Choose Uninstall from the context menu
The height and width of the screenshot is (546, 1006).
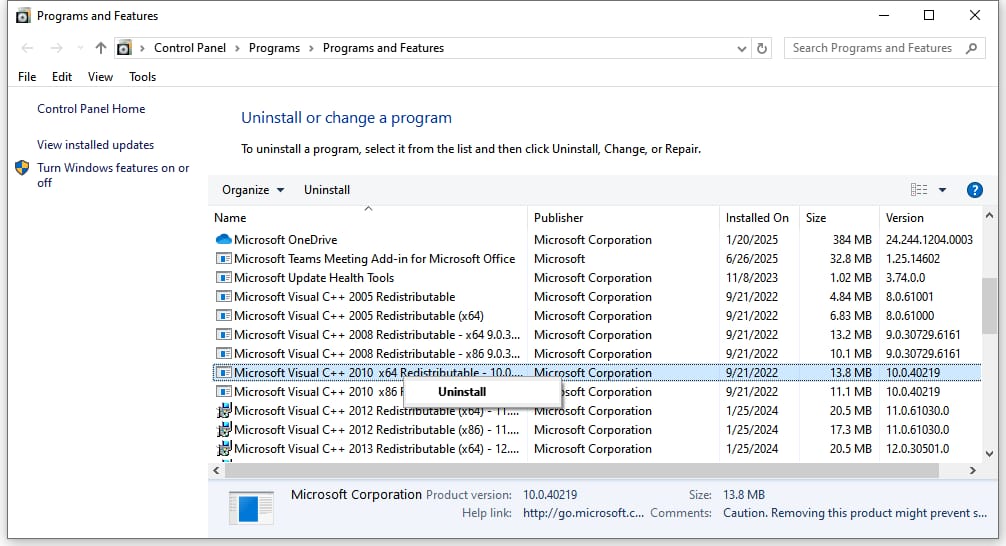[x=462, y=392]
